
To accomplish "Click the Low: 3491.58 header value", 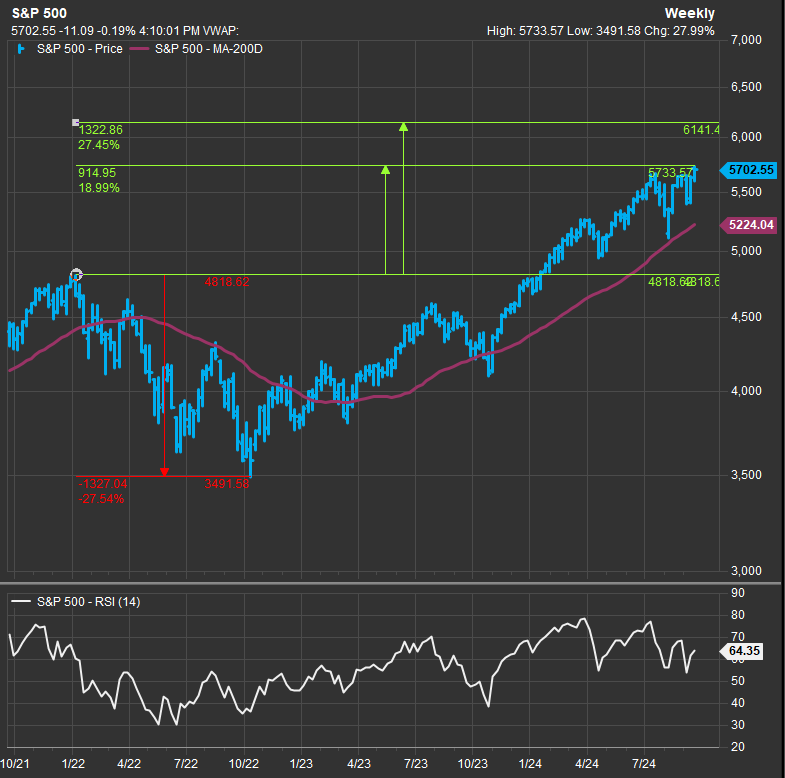I will coord(604,31).
